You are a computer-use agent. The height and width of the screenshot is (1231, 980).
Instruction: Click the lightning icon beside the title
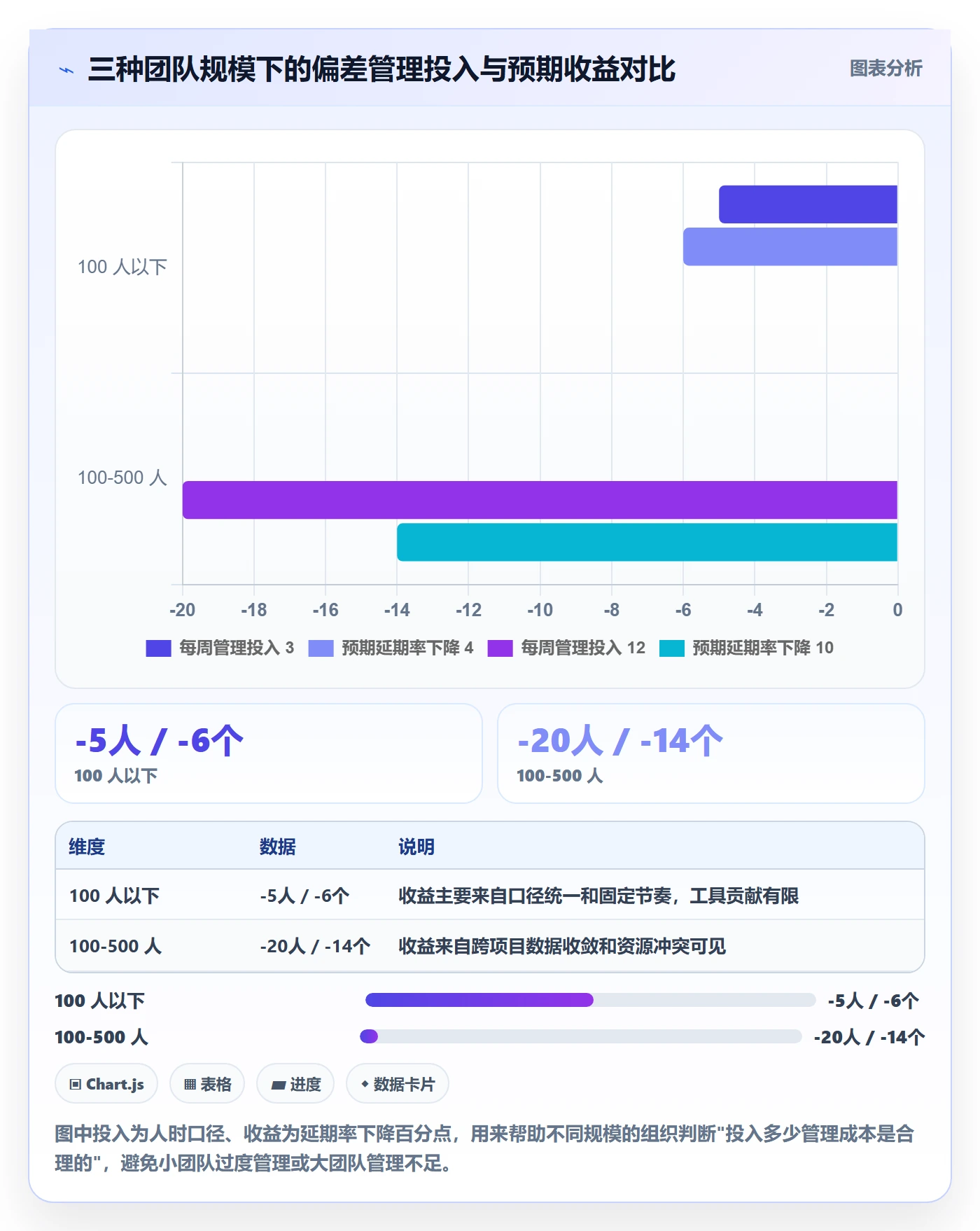click(x=66, y=70)
